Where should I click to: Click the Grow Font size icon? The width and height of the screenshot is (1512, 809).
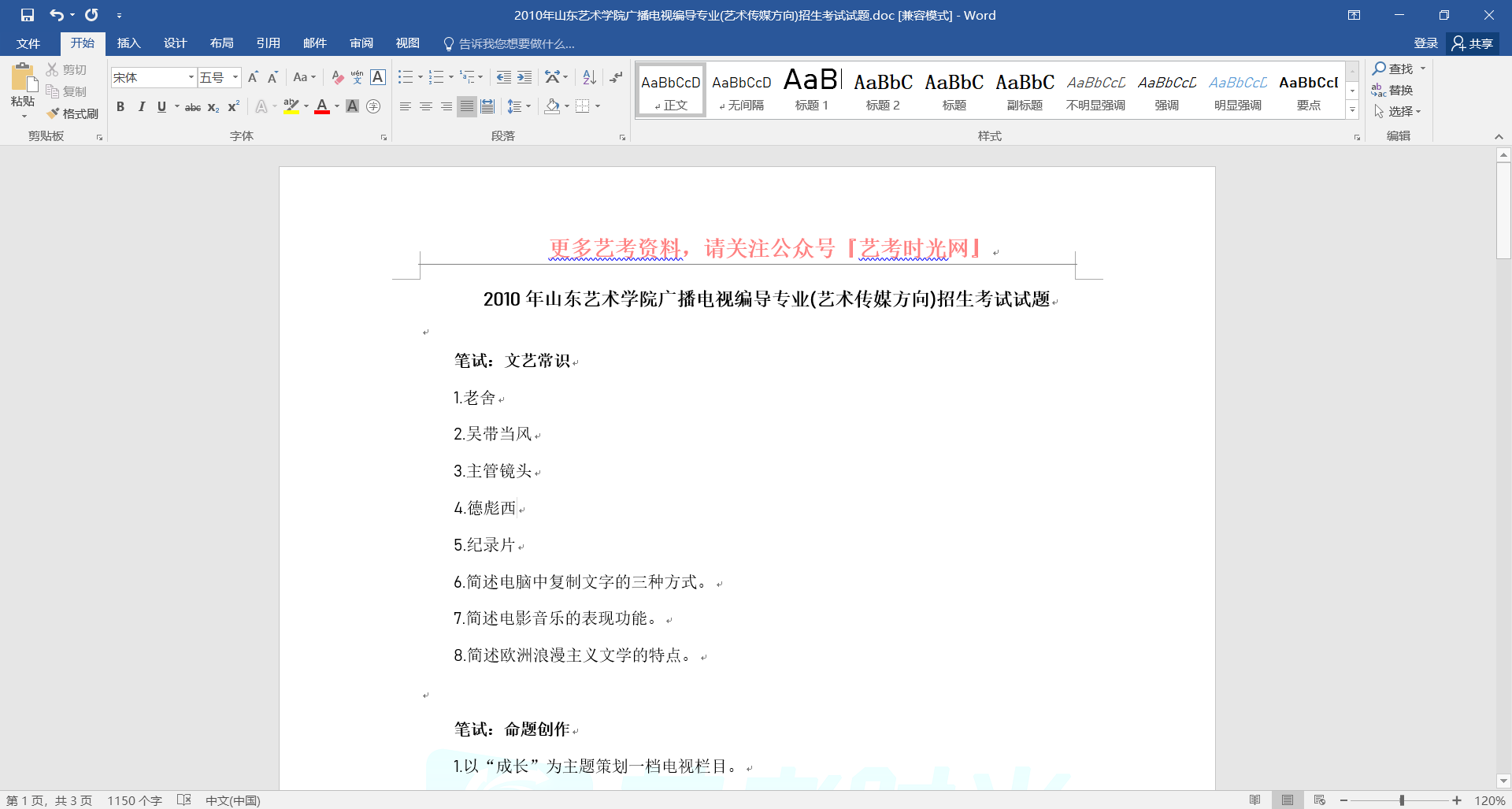pyautogui.click(x=253, y=77)
